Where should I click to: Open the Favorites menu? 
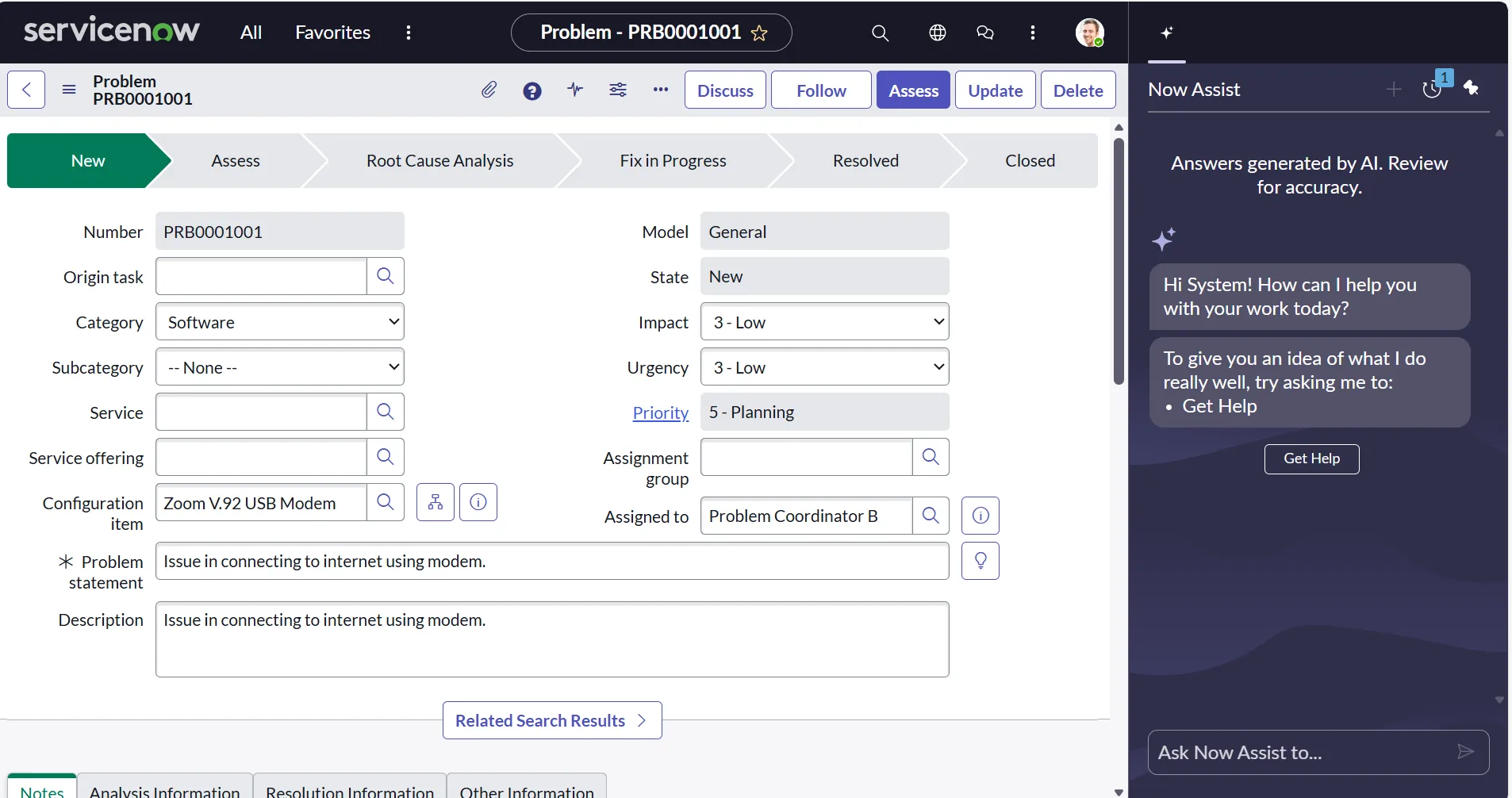(332, 33)
